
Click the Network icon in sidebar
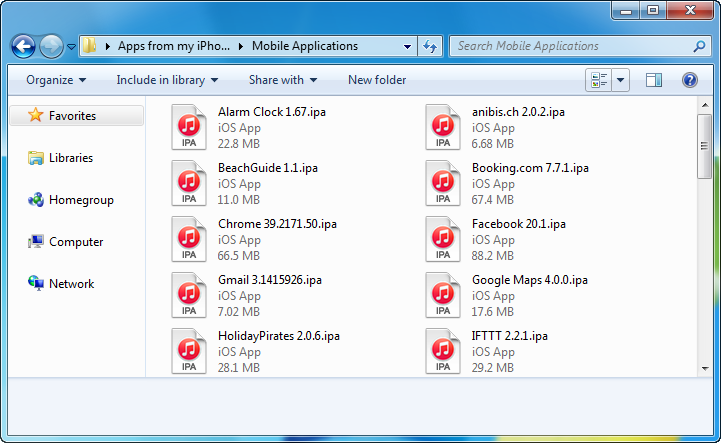35,283
